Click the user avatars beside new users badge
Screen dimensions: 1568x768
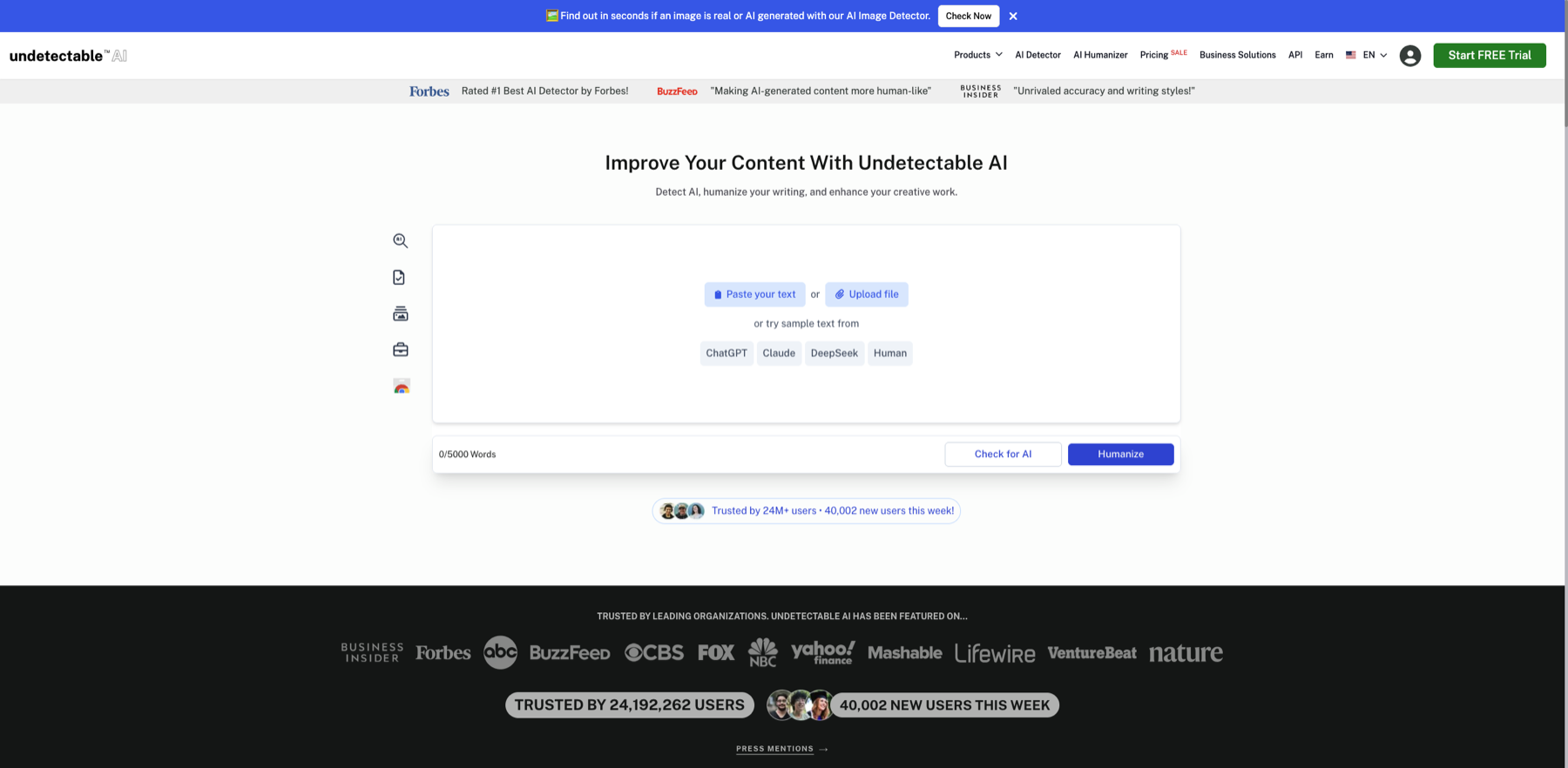click(799, 704)
